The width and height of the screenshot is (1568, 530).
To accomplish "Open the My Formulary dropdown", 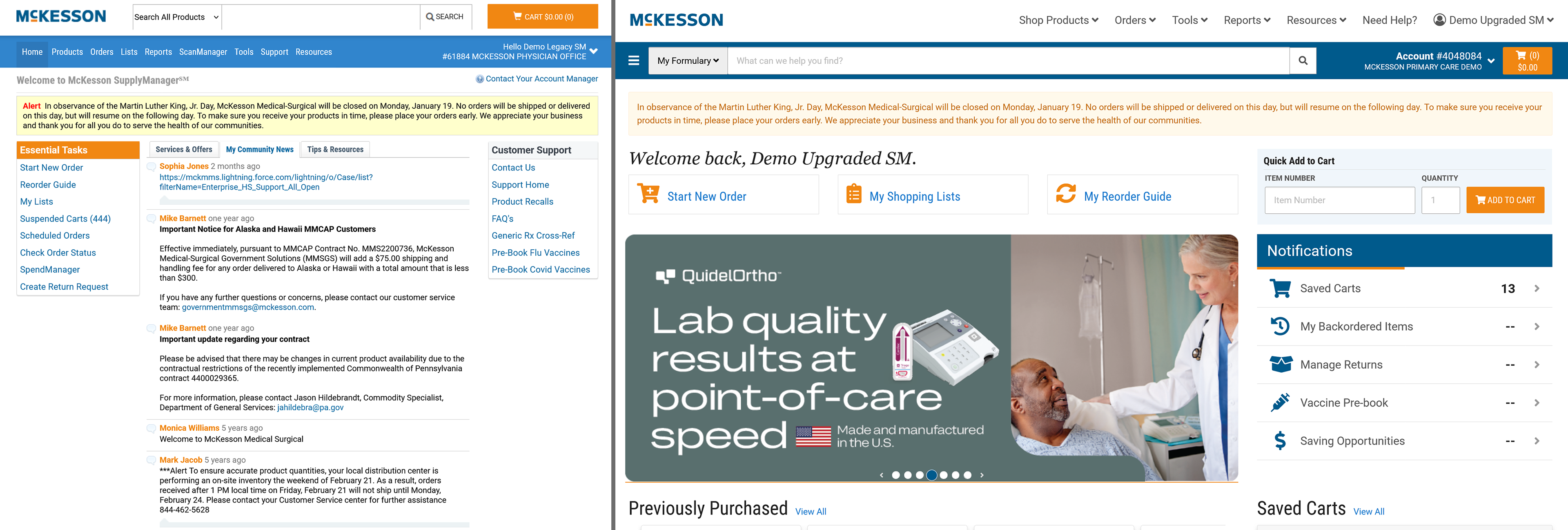I will click(x=688, y=61).
